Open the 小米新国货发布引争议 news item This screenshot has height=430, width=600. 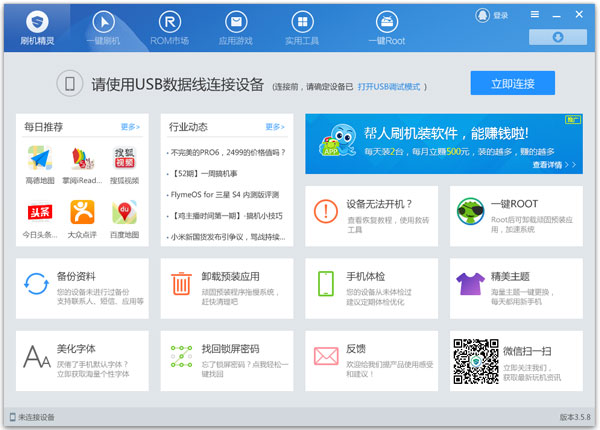[x=226, y=237]
